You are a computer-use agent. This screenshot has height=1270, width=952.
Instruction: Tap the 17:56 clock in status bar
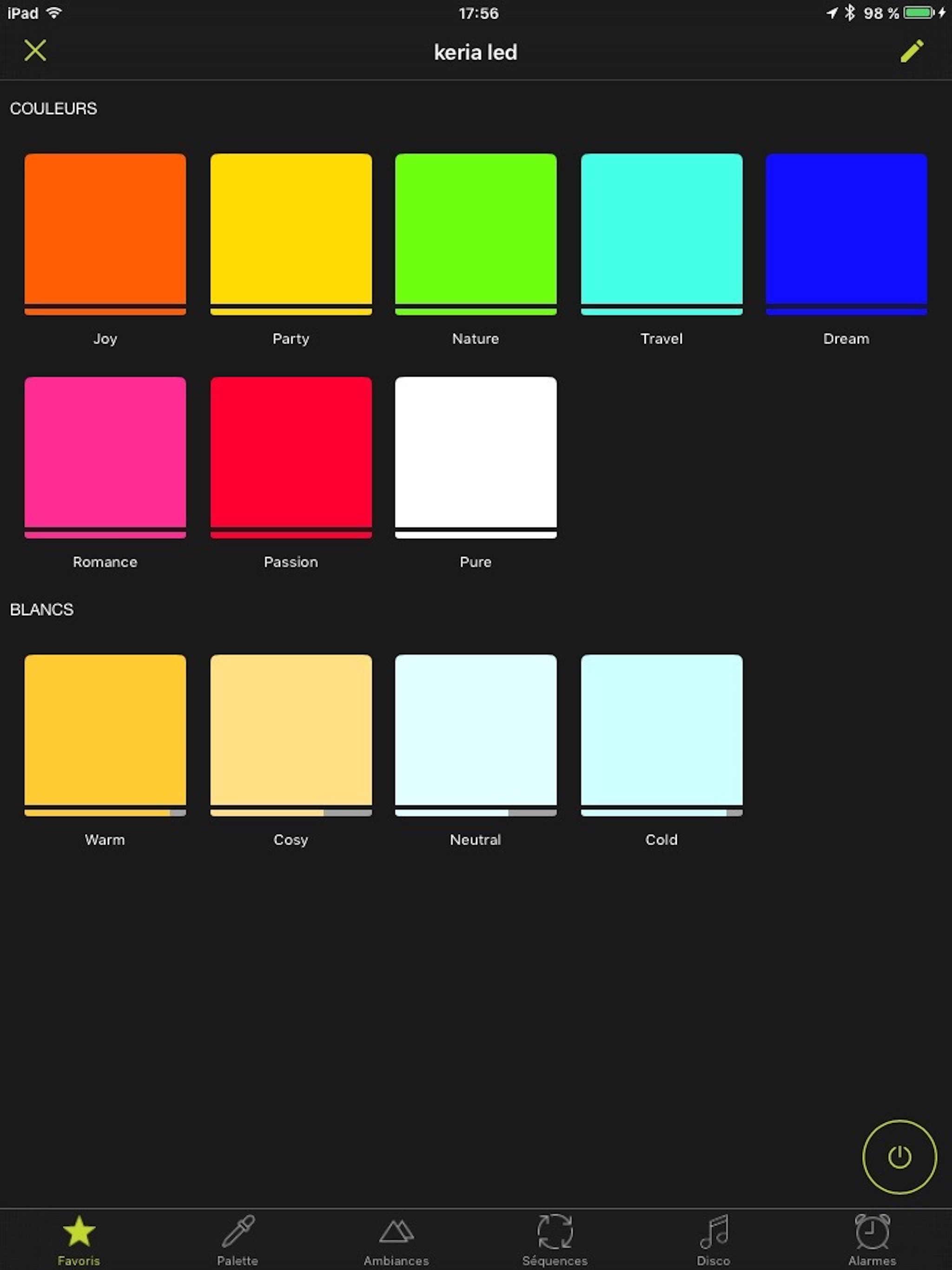pyautogui.click(x=478, y=13)
